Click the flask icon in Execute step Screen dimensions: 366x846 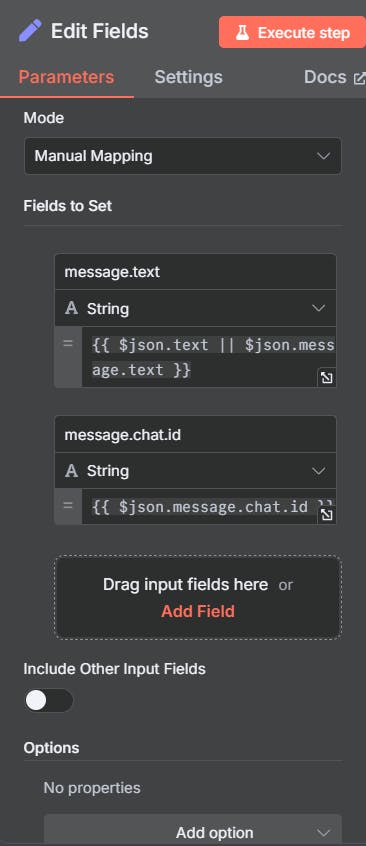coord(242,33)
